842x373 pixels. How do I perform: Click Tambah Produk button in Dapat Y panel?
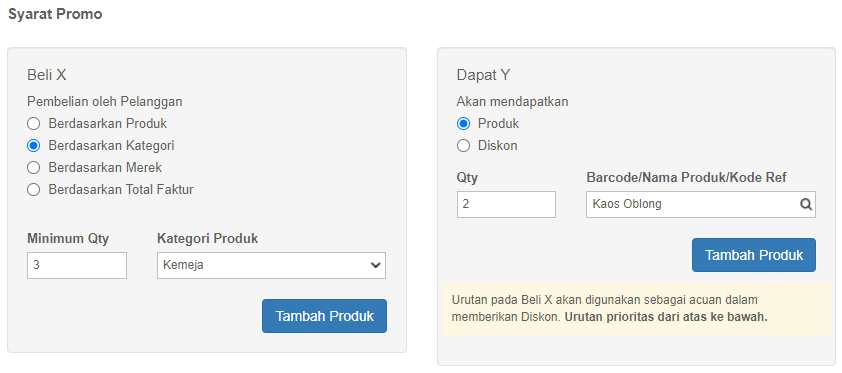(754, 255)
